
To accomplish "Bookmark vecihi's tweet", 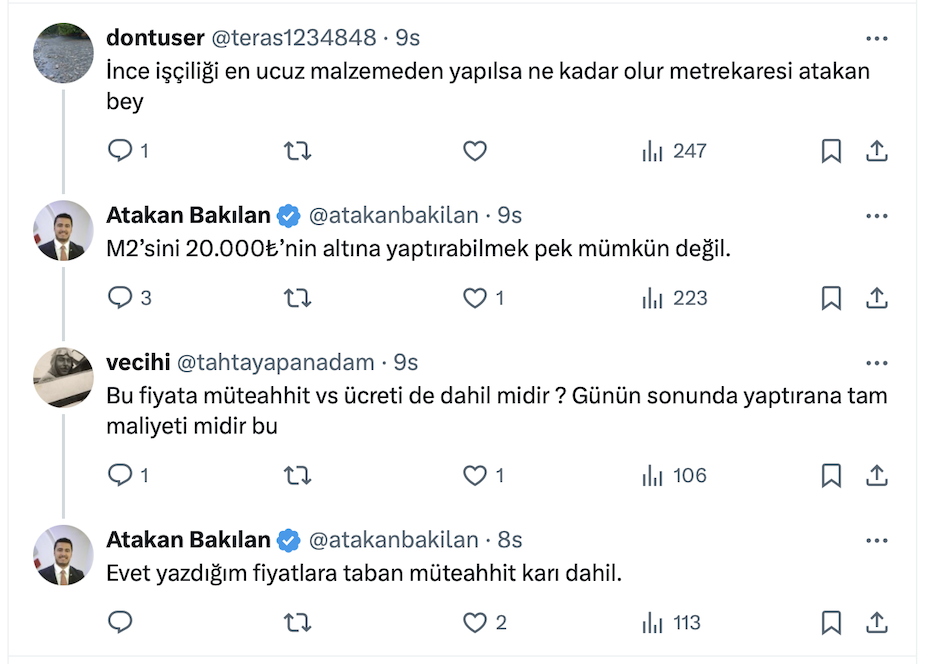I will (x=831, y=476).
